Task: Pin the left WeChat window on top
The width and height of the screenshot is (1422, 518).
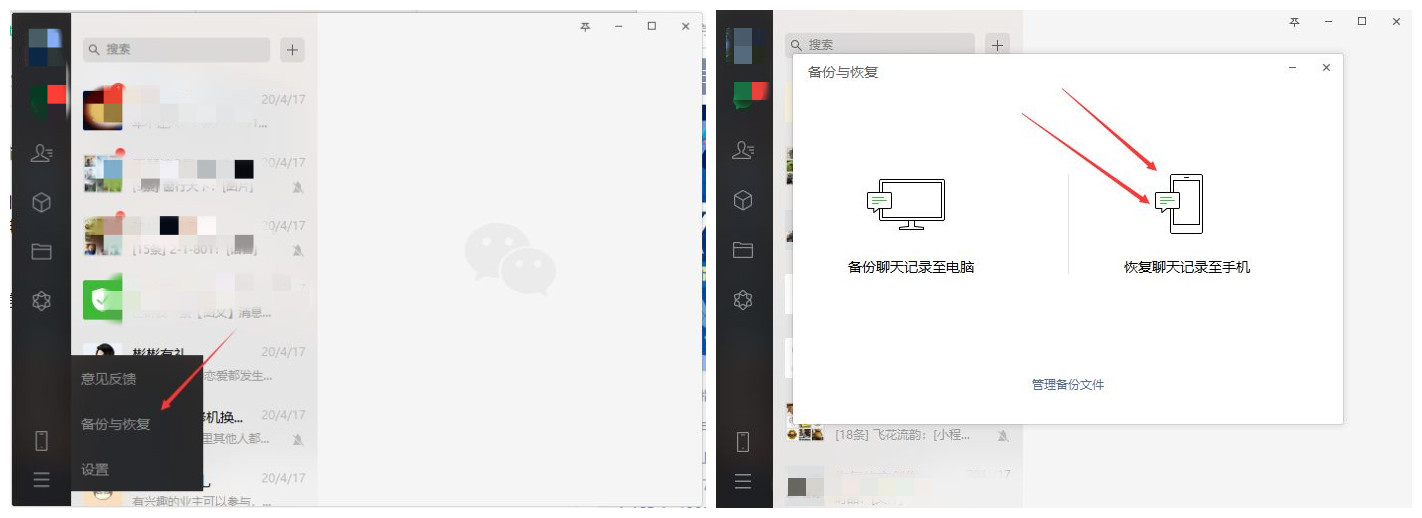Action: click(585, 27)
